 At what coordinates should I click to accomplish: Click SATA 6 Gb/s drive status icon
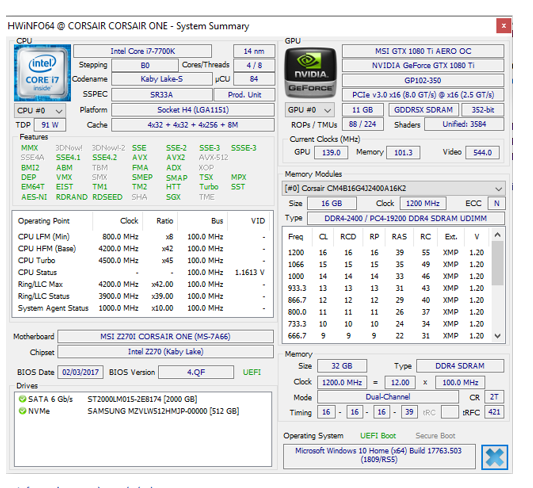tap(22, 399)
